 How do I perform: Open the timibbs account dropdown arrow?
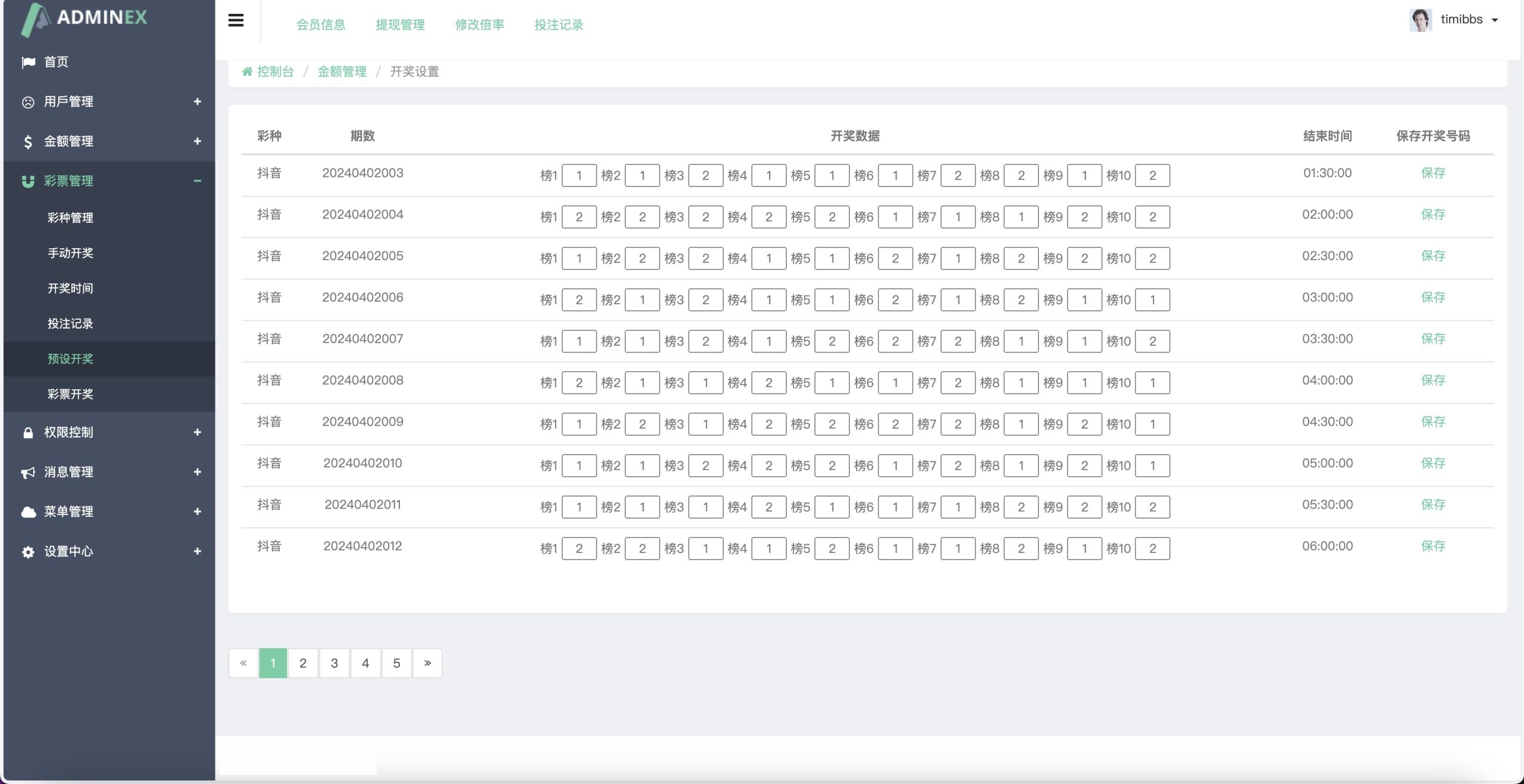pos(1495,20)
